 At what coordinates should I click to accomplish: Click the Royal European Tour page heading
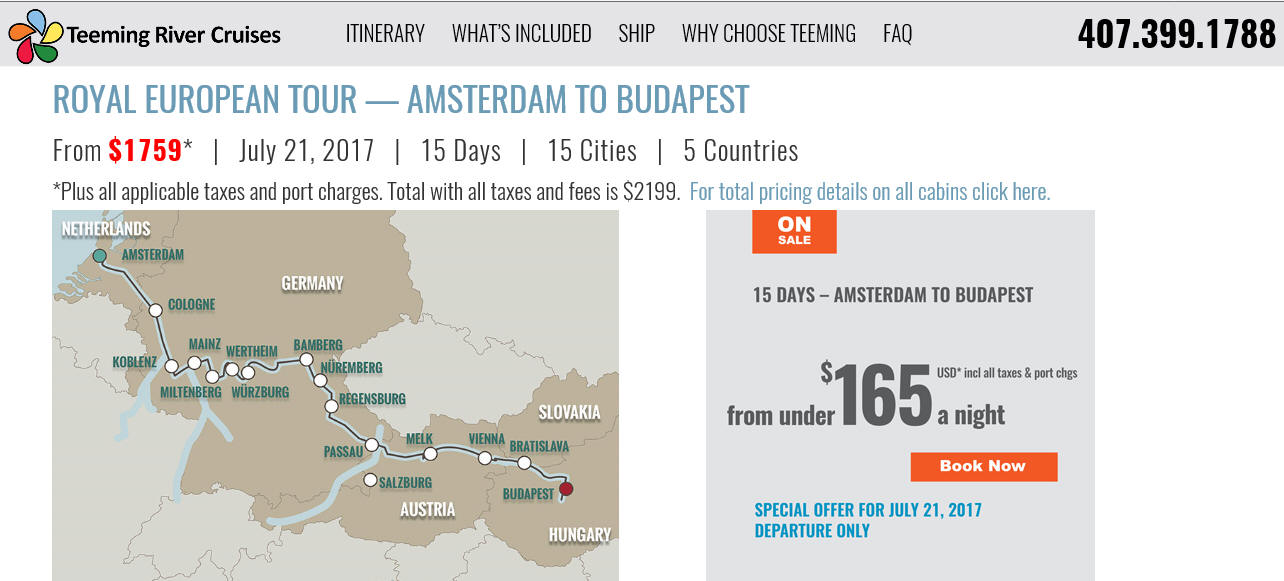(400, 100)
